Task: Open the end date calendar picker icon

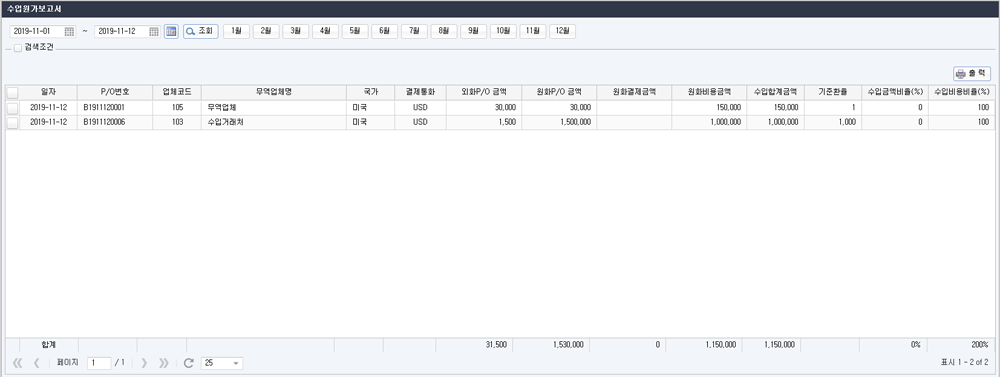Action: (154, 32)
